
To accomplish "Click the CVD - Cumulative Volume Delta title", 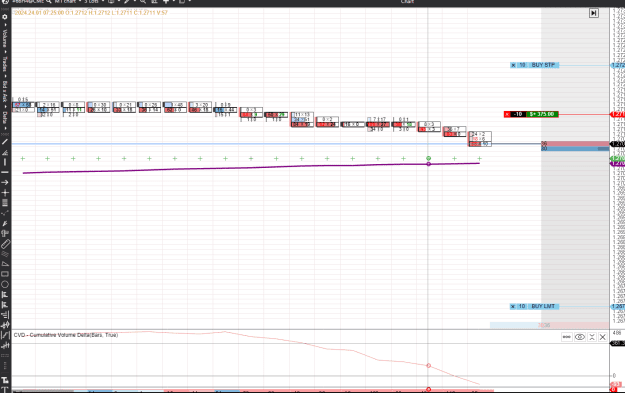I will (66, 335).
